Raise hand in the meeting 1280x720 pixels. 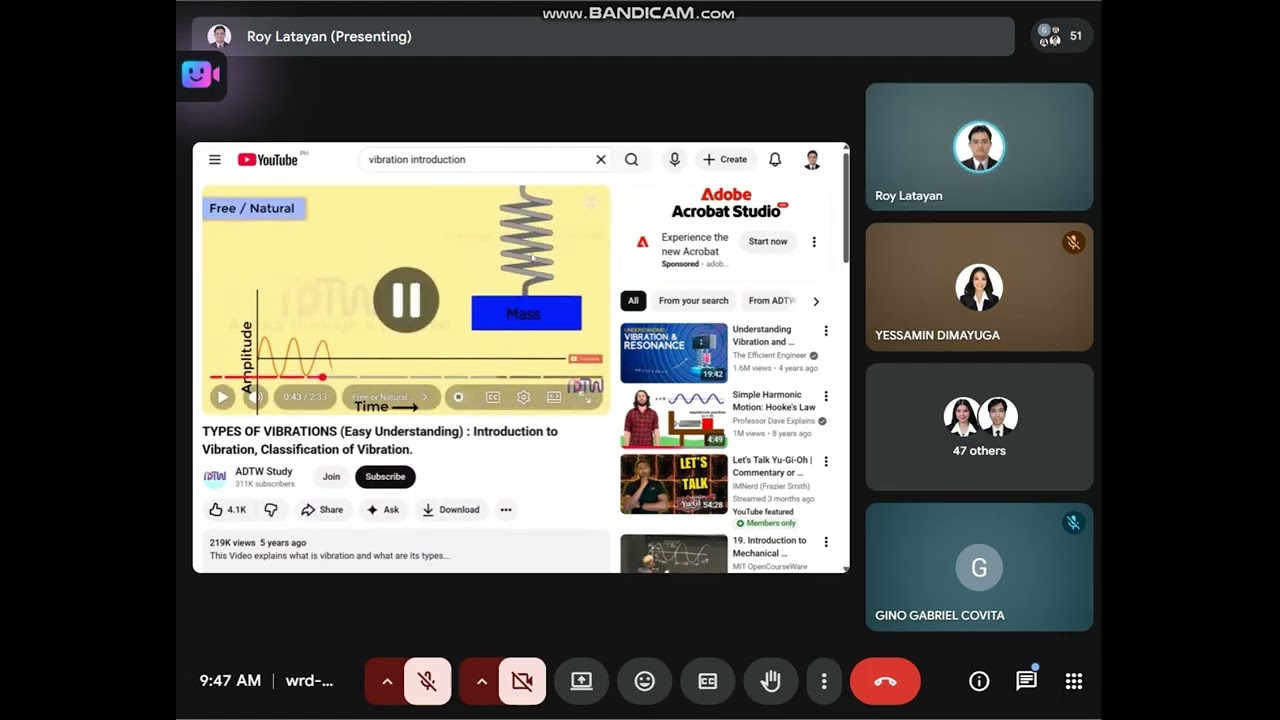tap(771, 681)
